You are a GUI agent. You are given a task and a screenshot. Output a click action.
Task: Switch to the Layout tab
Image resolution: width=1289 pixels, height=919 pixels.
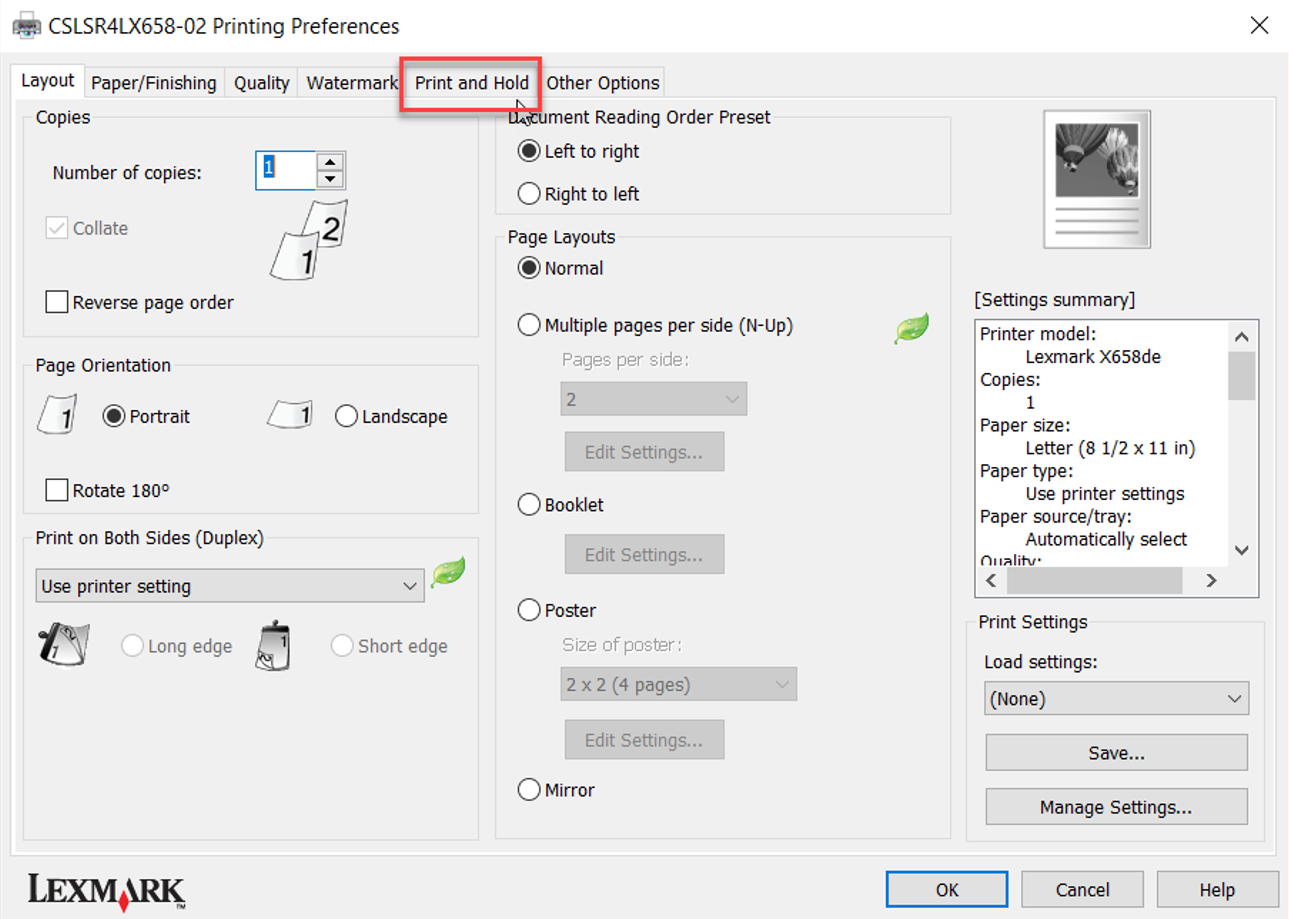tap(48, 81)
